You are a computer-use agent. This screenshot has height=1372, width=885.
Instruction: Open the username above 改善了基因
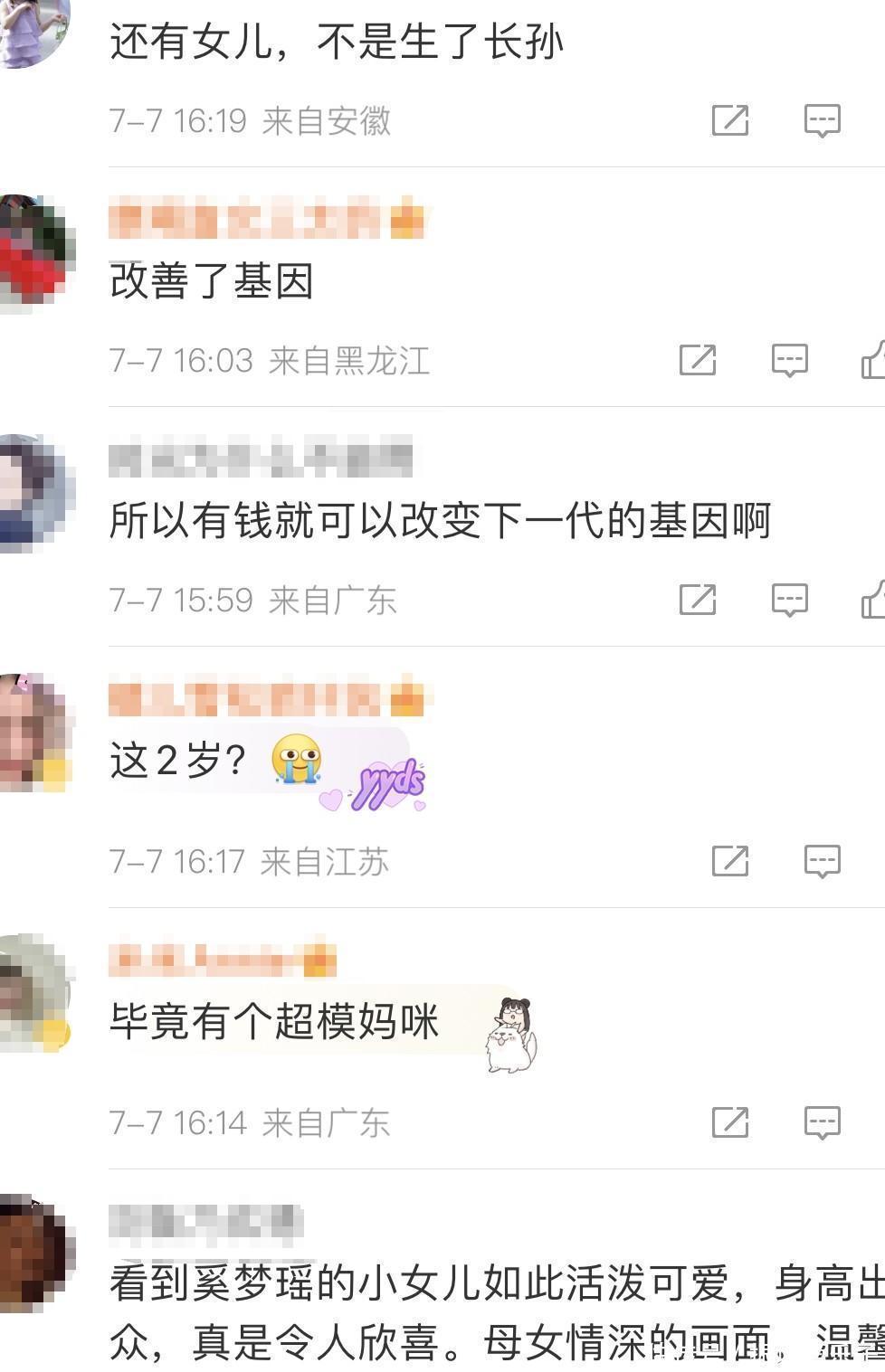coord(267,220)
